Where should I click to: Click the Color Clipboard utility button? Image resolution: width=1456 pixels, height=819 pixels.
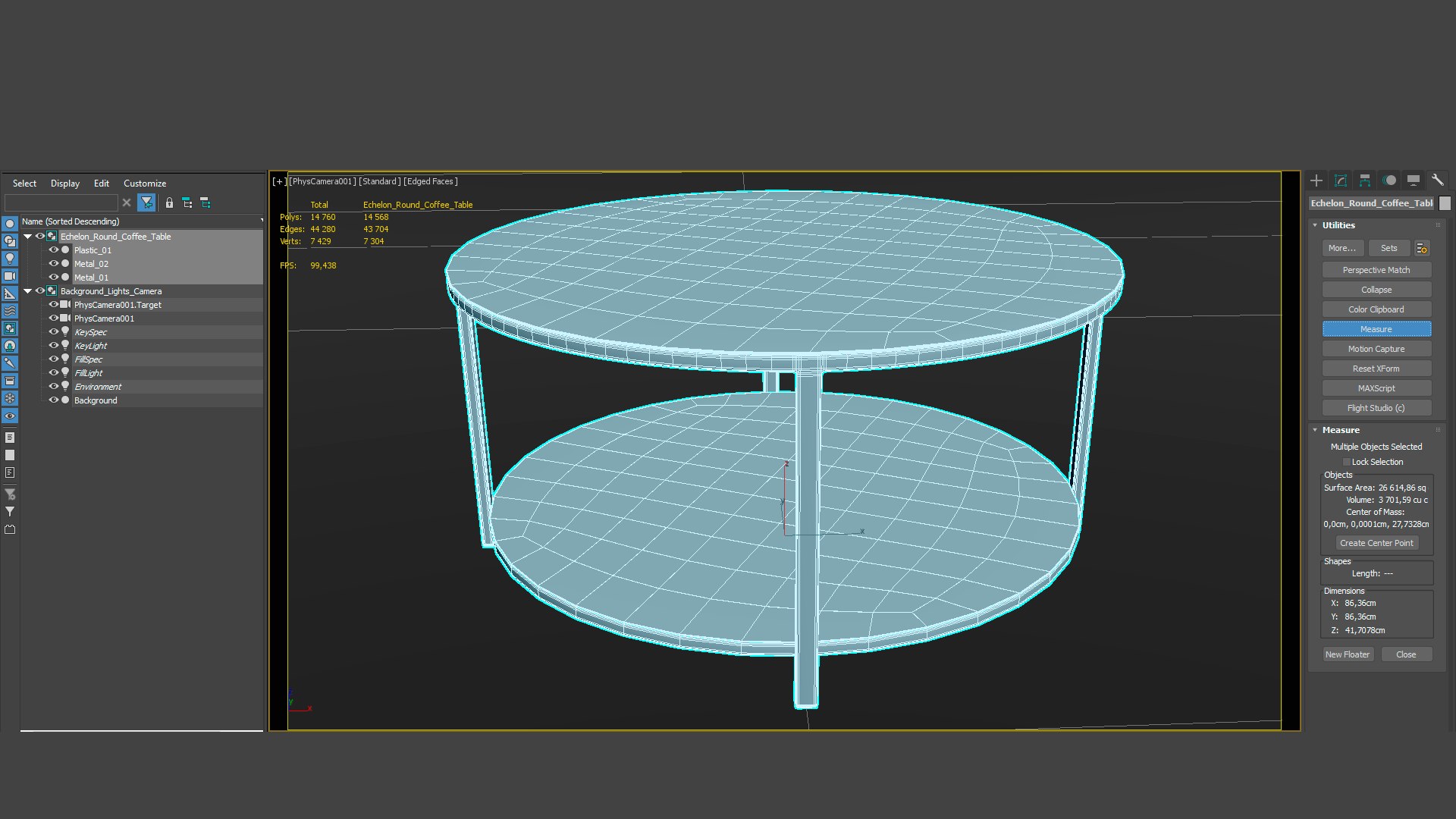[1376, 309]
